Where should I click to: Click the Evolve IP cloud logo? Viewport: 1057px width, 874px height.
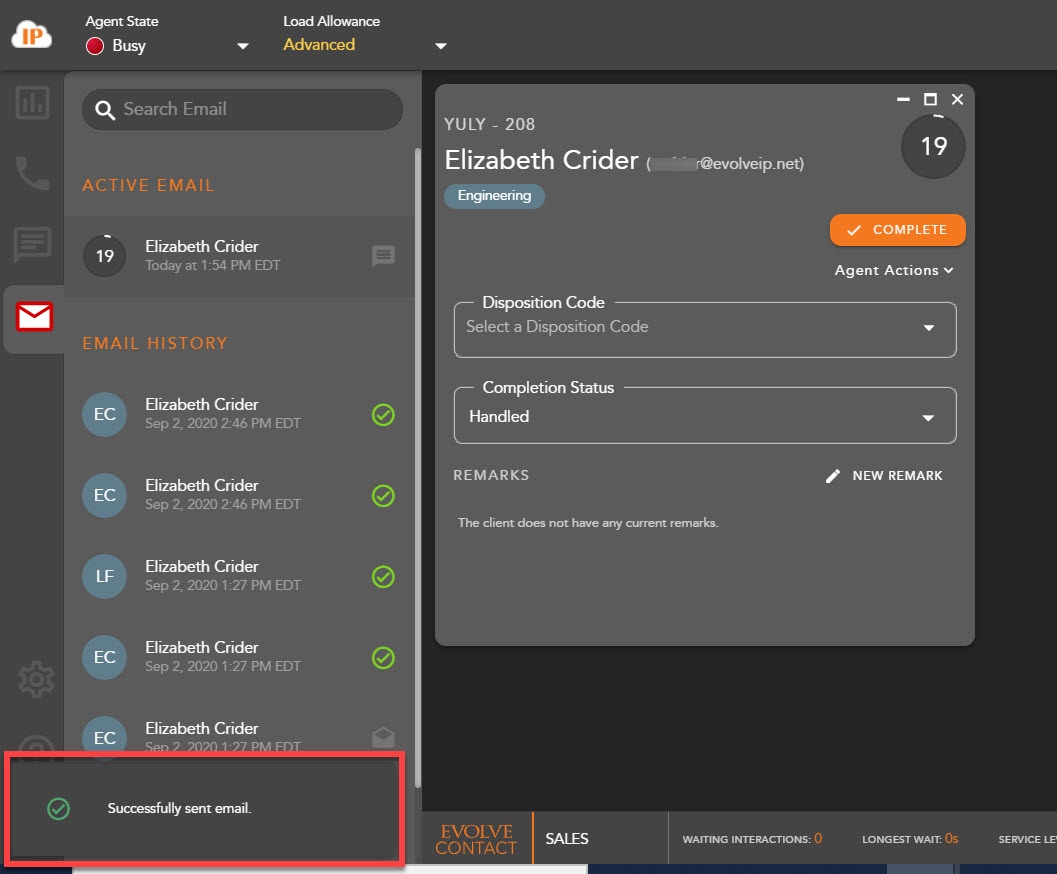[31, 34]
